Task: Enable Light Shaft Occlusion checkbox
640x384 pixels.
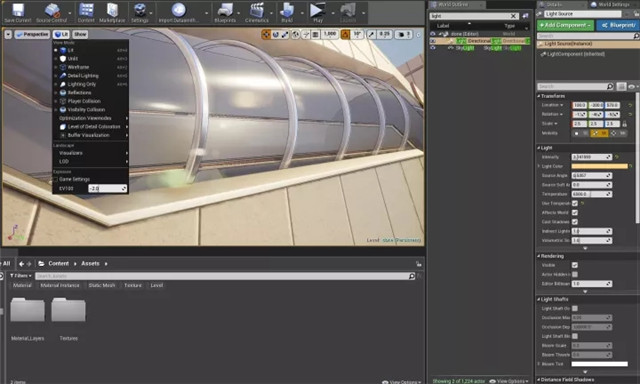Action: (x=575, y=309)
